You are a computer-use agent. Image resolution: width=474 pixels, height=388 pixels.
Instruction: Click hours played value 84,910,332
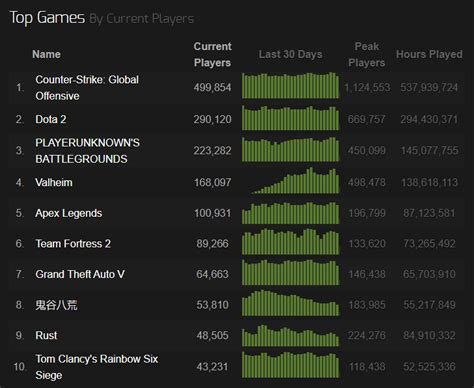click(x=429, y=335)
